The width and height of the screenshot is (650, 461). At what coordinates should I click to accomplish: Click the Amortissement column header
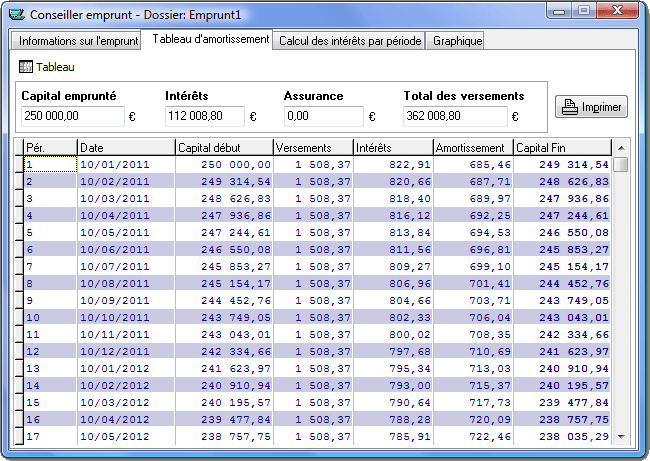472,148
